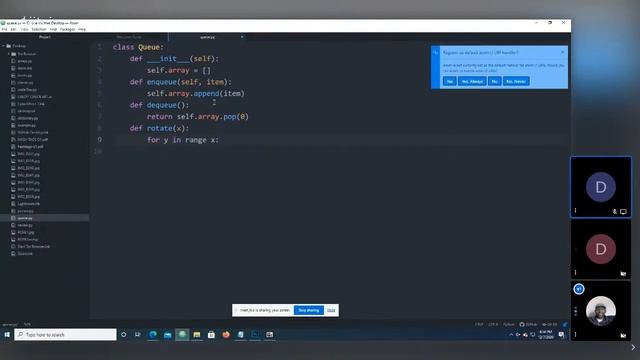Click Yes, Always in the notification
This screenshot has width=640, height=360.
click(472, 81)
